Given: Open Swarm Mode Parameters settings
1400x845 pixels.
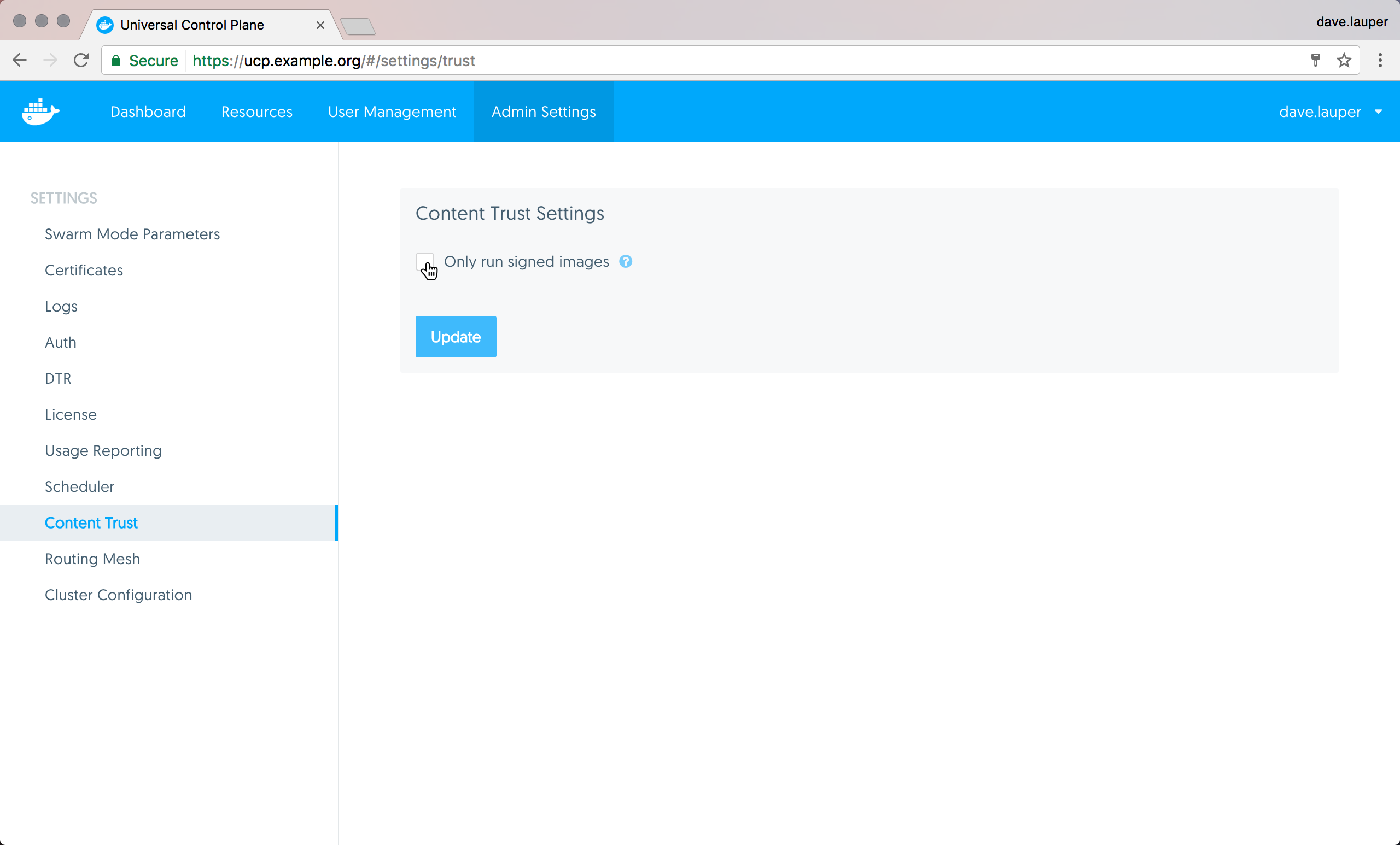Looking at the screenshot, I should tap(132, 234).
